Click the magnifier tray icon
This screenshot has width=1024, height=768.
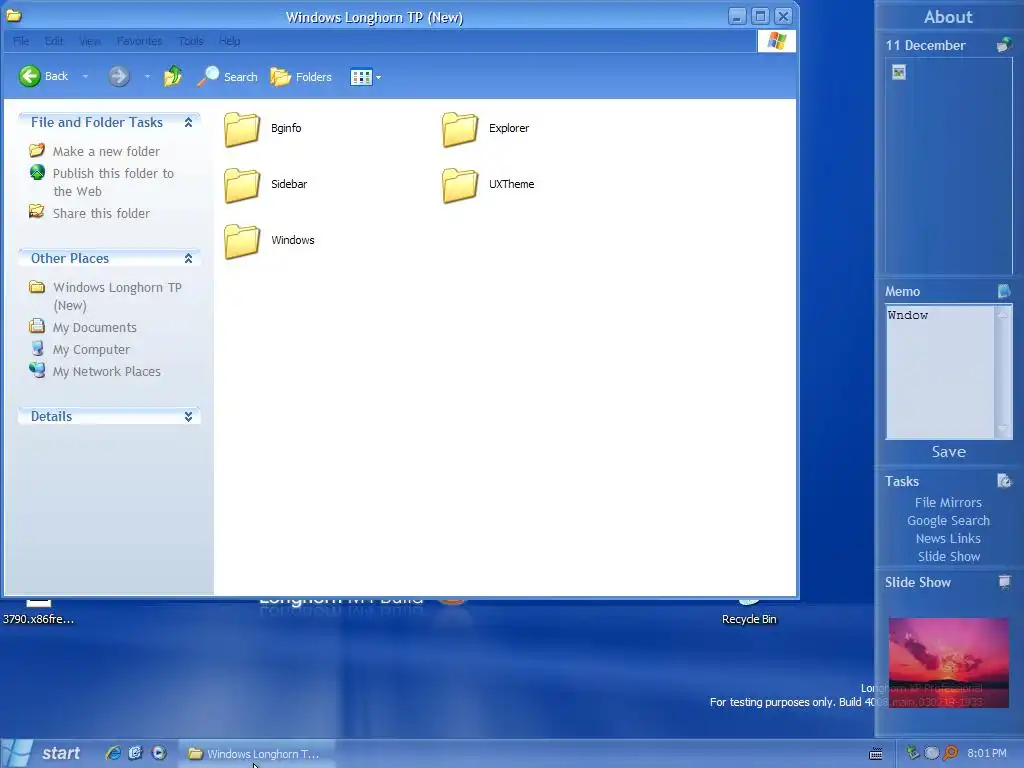(950, 753)
